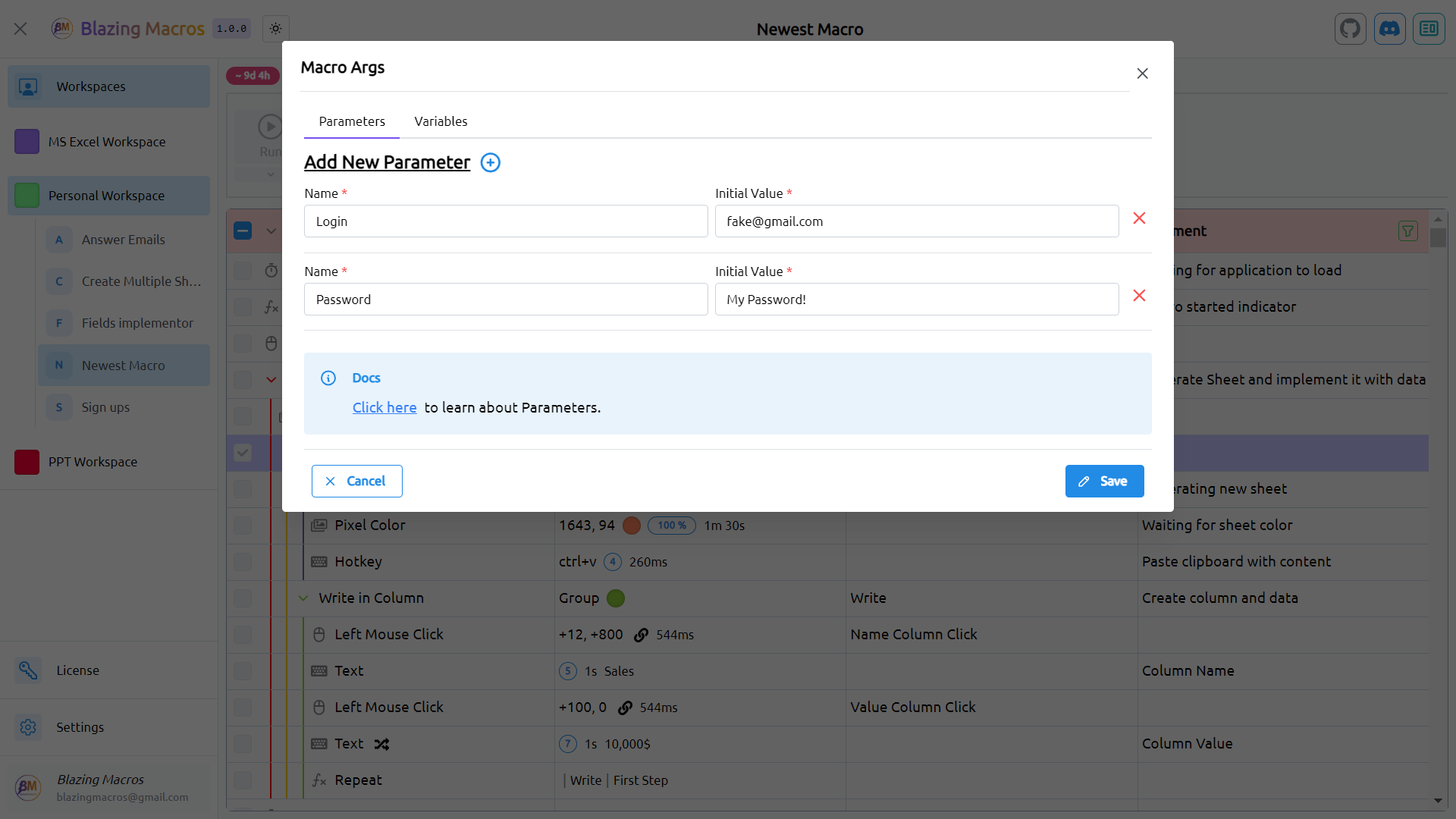Screen dimensions: 1456x819
Task: Check the checkbox on Name Column Click row
Action: point(243,635)
